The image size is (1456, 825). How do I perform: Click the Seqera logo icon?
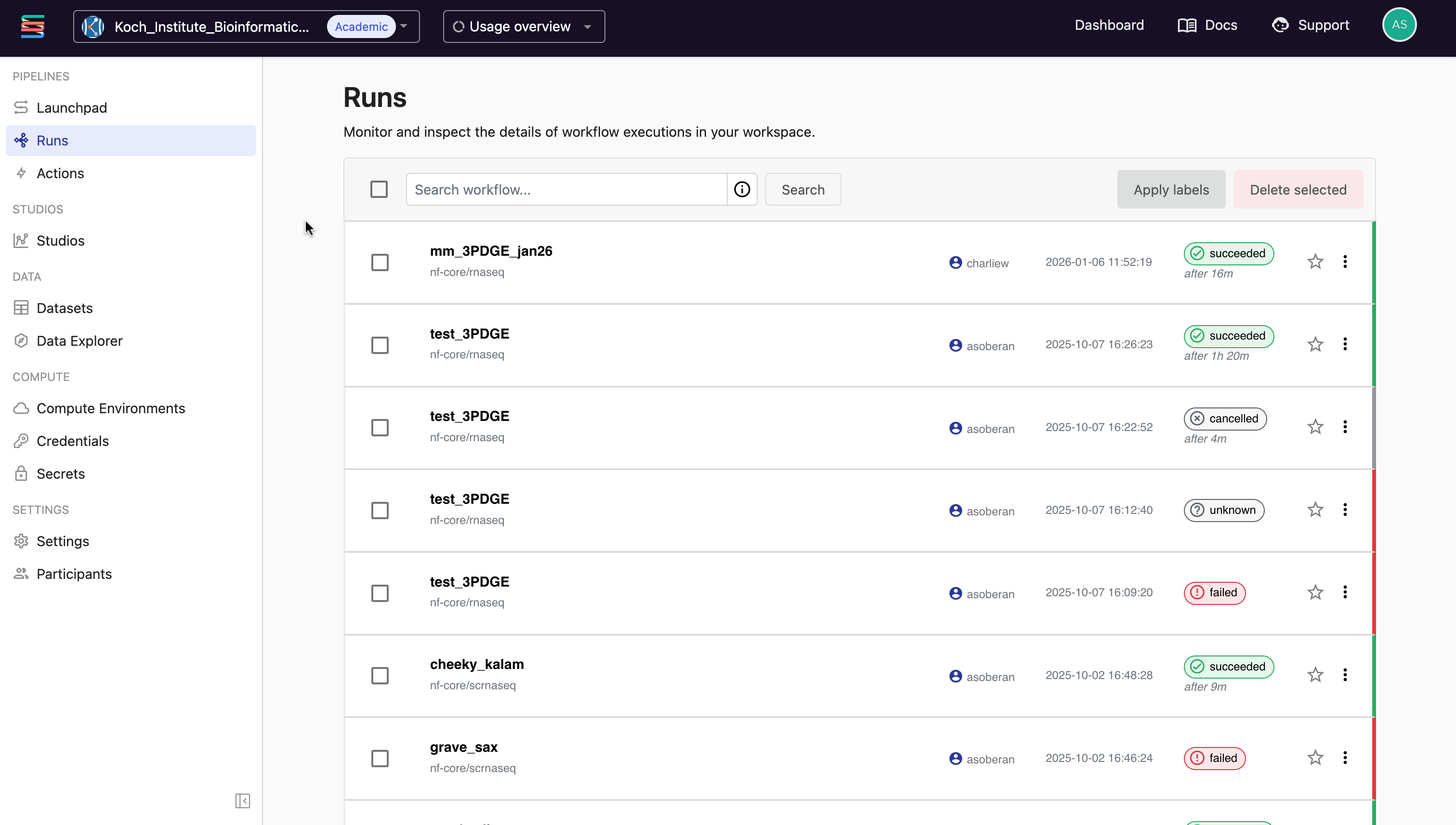(32, 26)
